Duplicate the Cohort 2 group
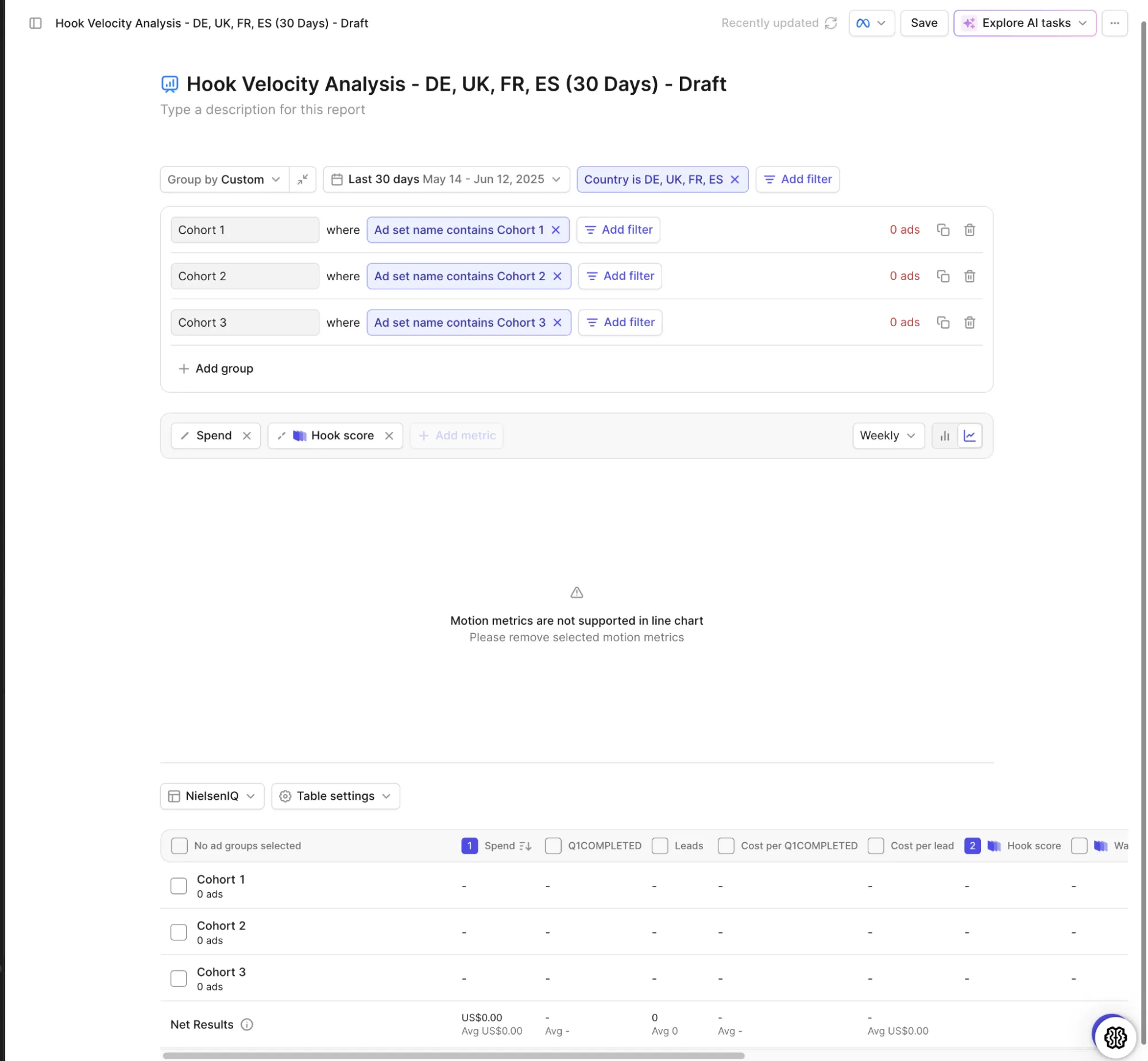 [x=942, y=276]
